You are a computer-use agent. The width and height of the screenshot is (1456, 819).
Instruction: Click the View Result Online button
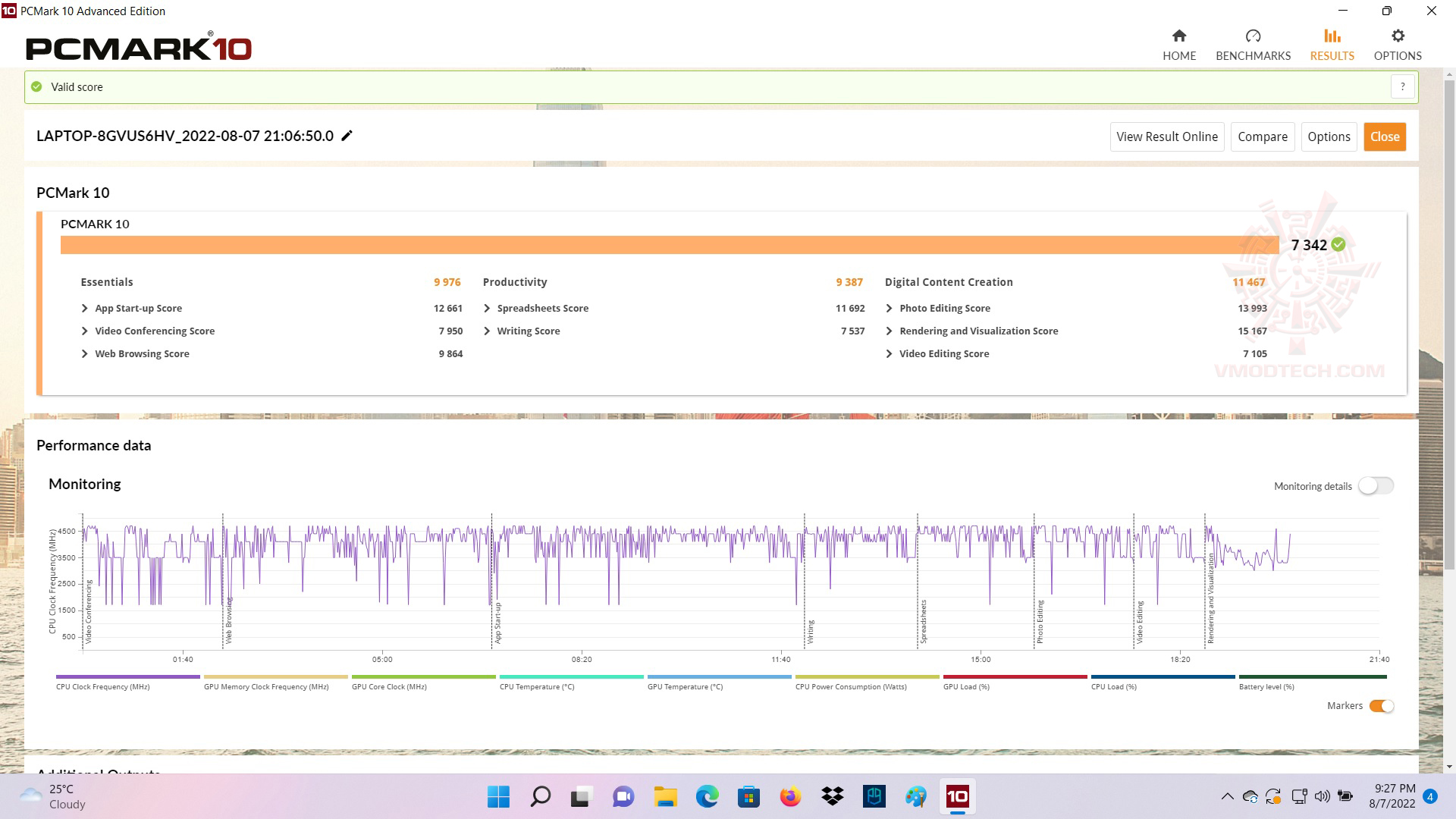point(1166,137)
